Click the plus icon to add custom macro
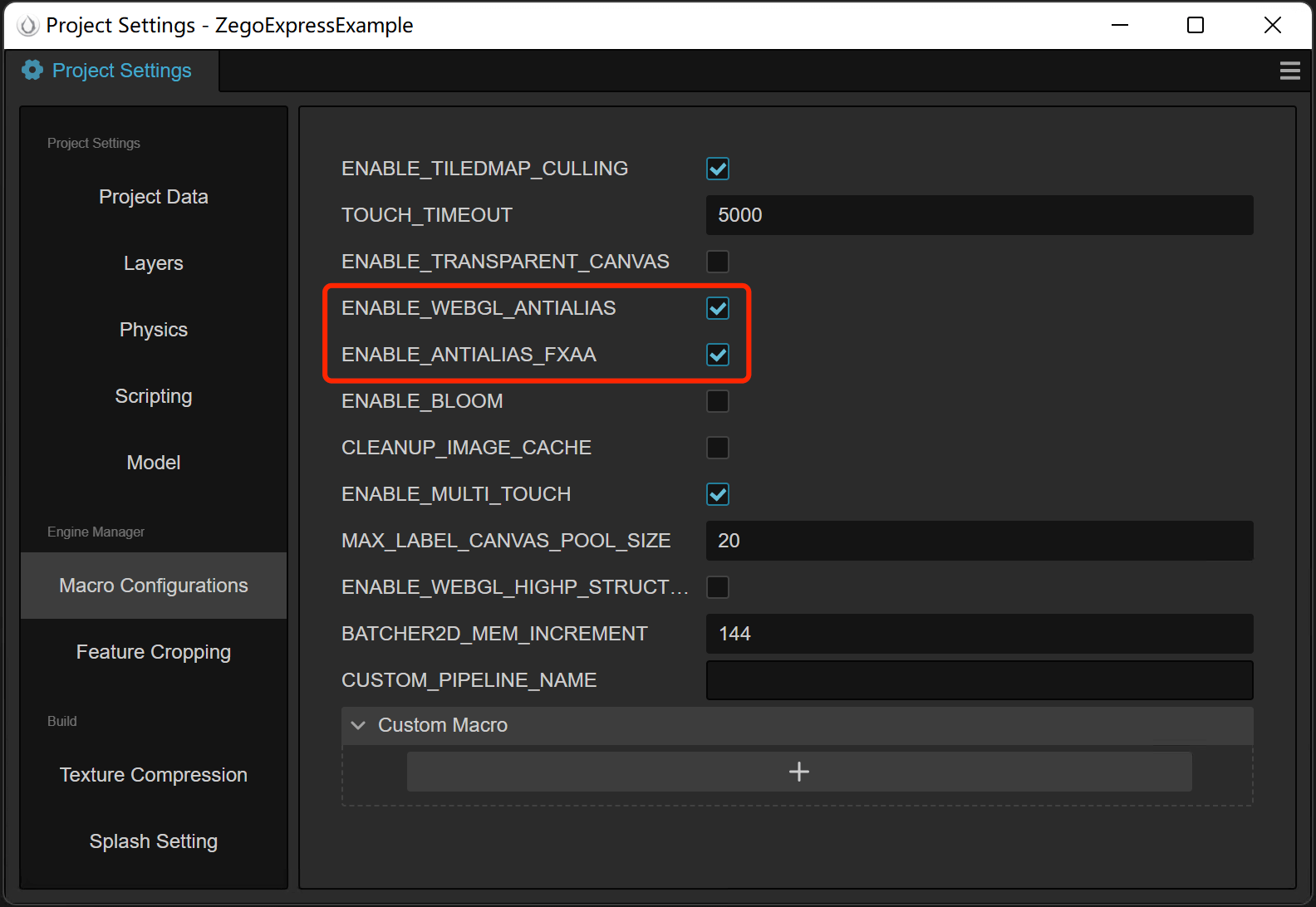The height and width of the screenshot is (907, 1316). tap(798, 772)
